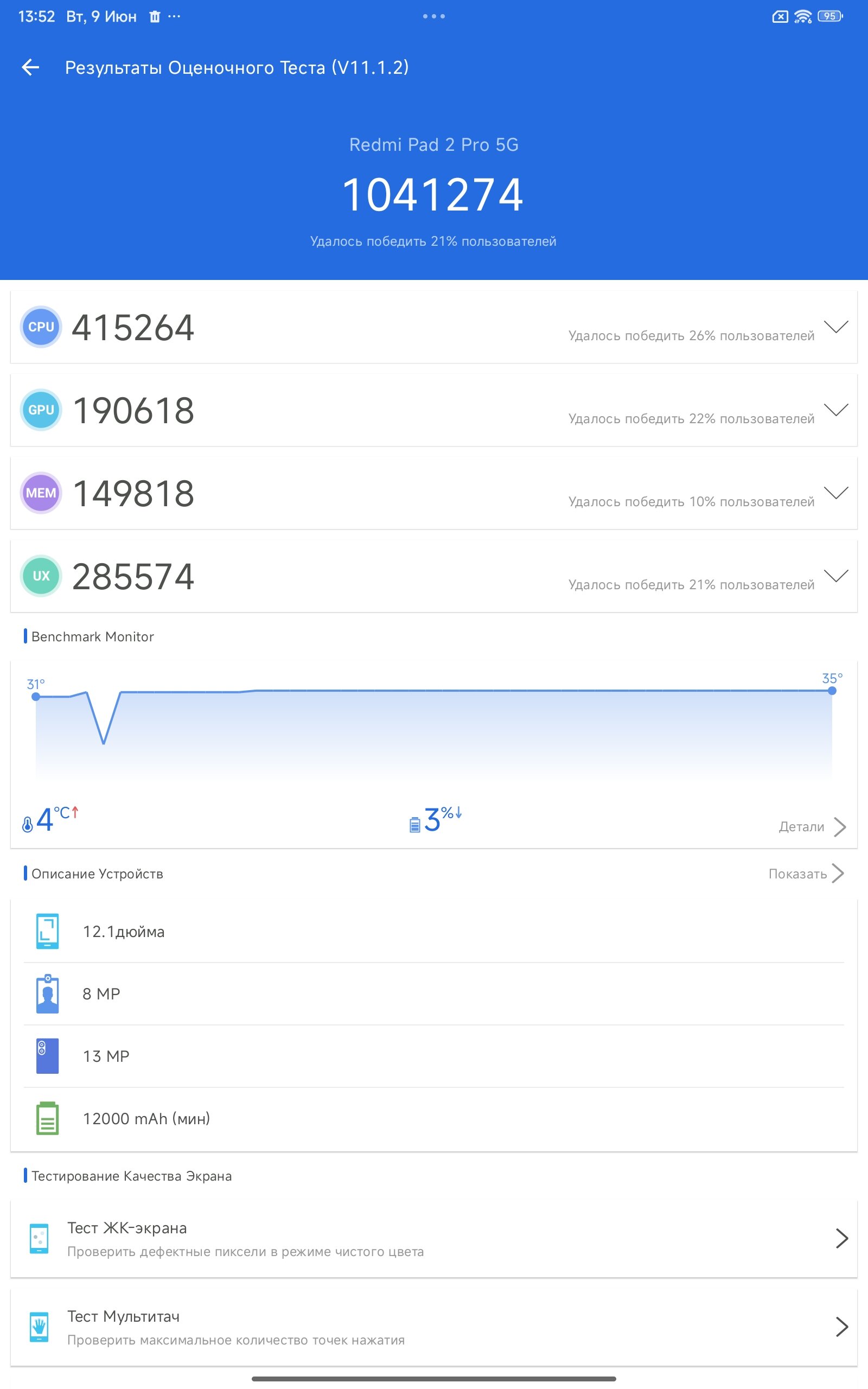Tap the MEM score badge icon
This screenshot has width=868, height=1389.
41,493
